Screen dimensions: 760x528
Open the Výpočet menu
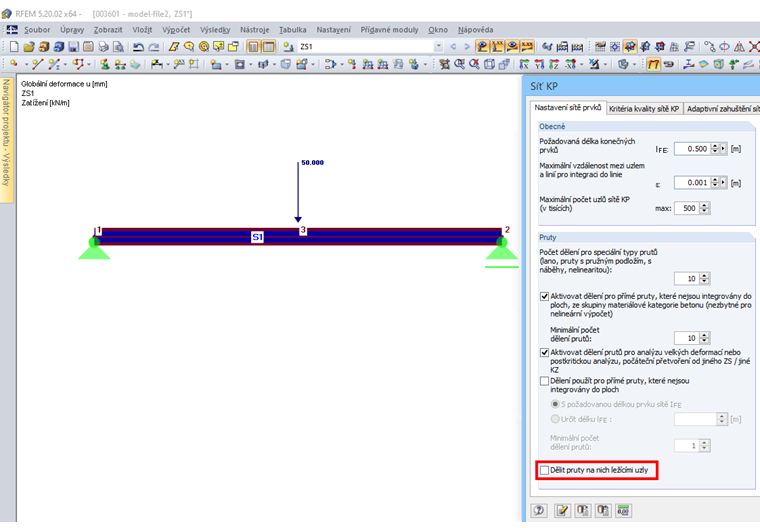(x=176, y=30)
